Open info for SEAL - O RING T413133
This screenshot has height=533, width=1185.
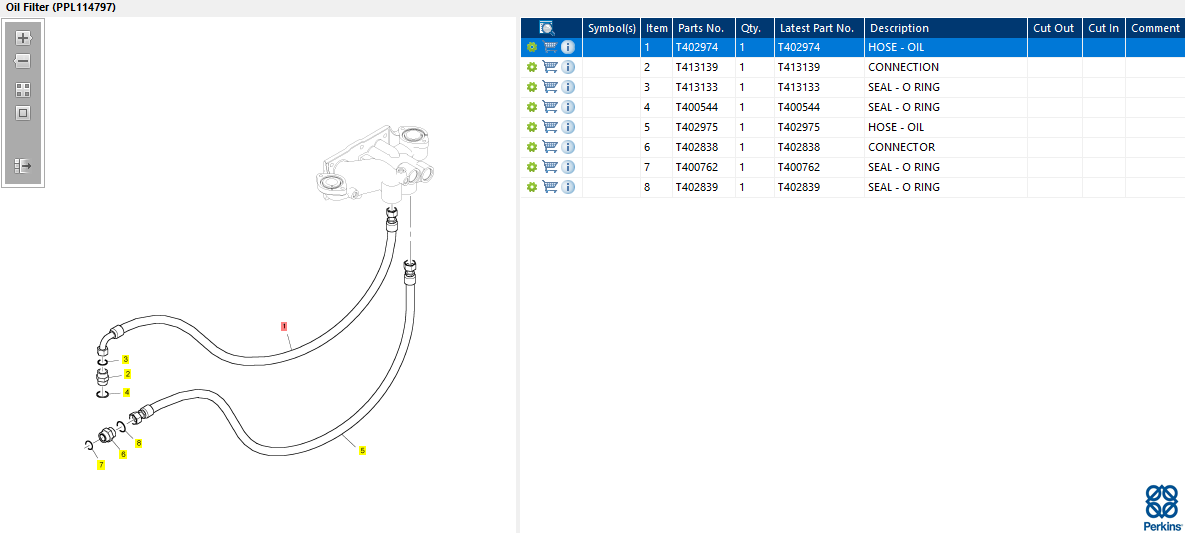[x=568, y=87]
